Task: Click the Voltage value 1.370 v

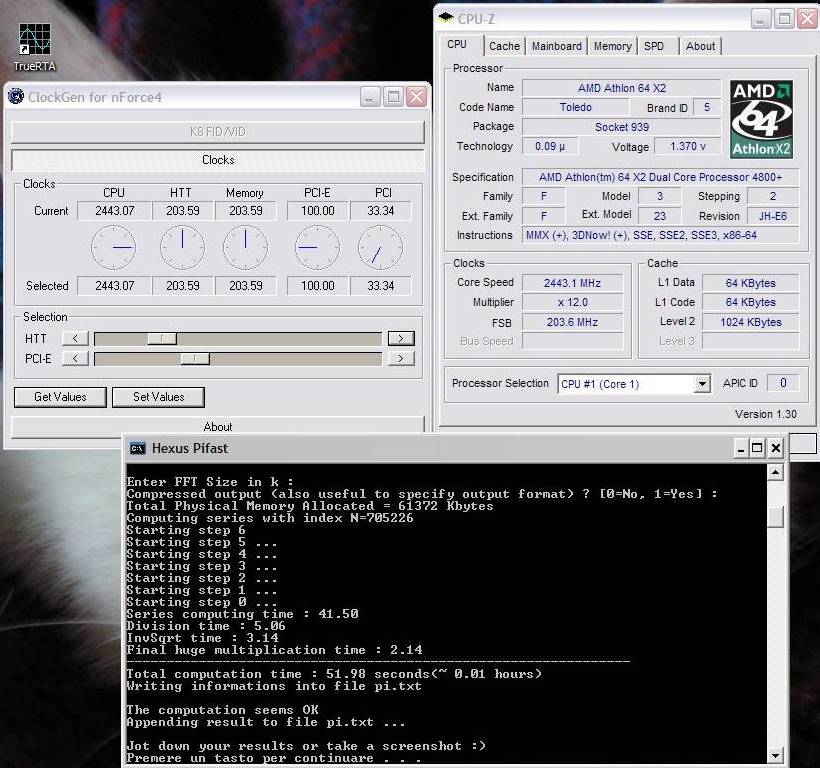Action: pos(688,146)
